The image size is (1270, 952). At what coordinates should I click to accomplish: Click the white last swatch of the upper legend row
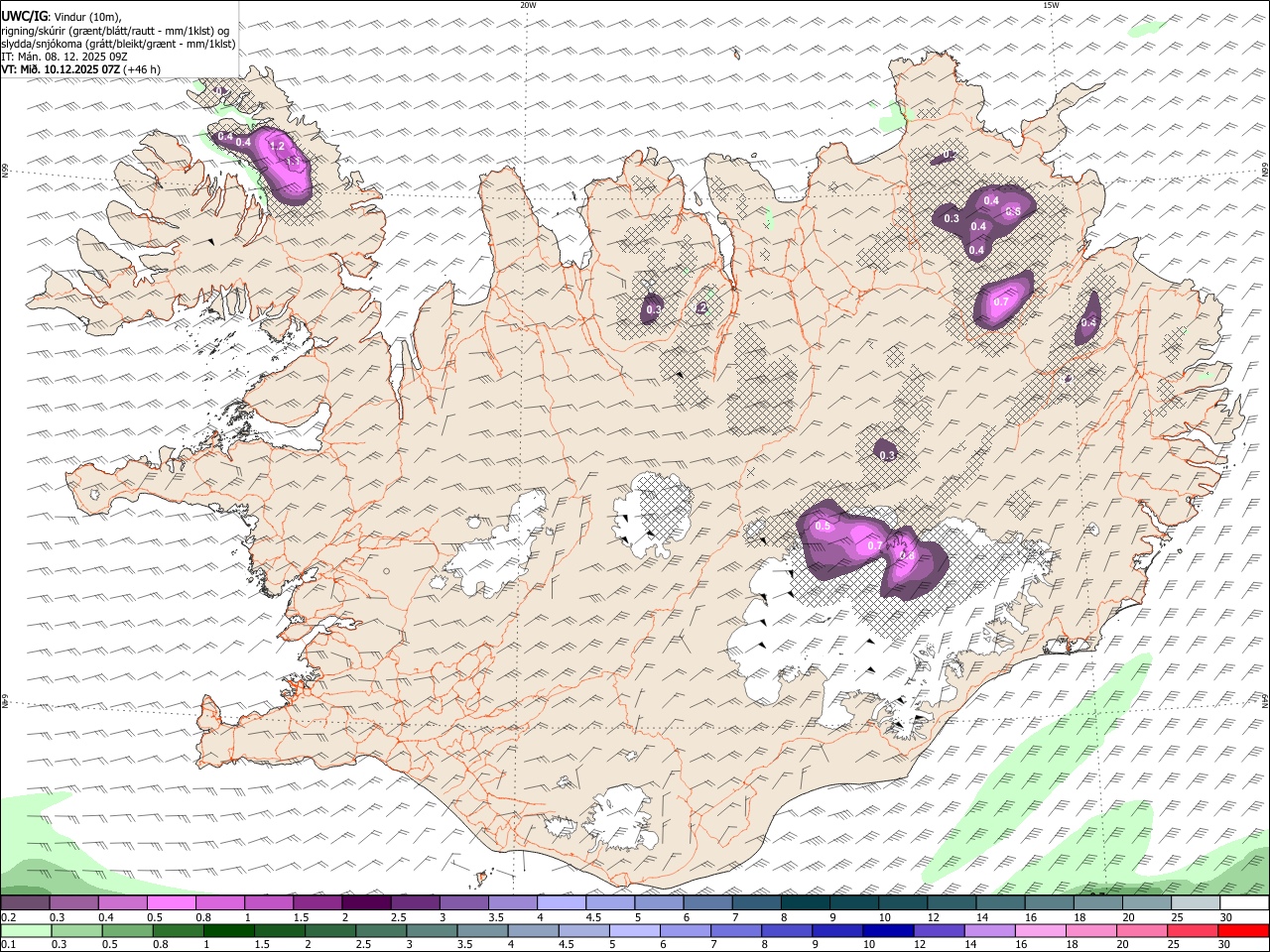(x=1244, y=903)
